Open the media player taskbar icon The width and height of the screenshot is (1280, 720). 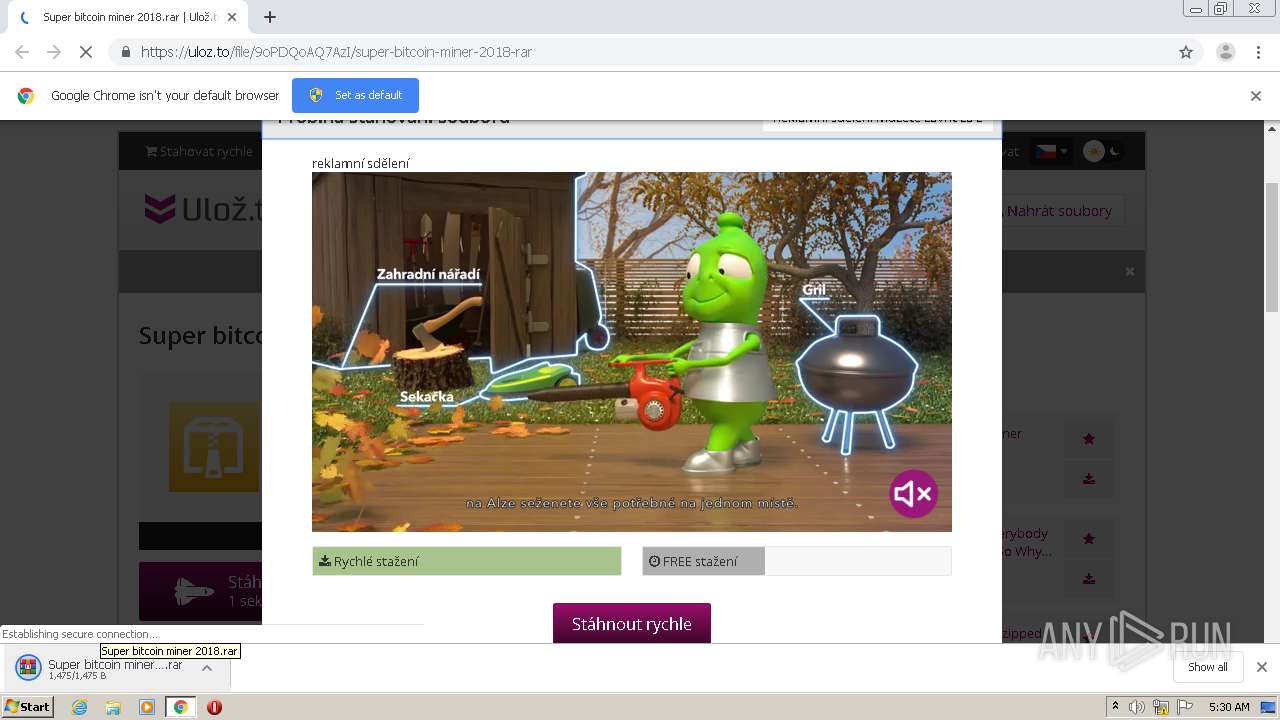[x=147, y=707]
